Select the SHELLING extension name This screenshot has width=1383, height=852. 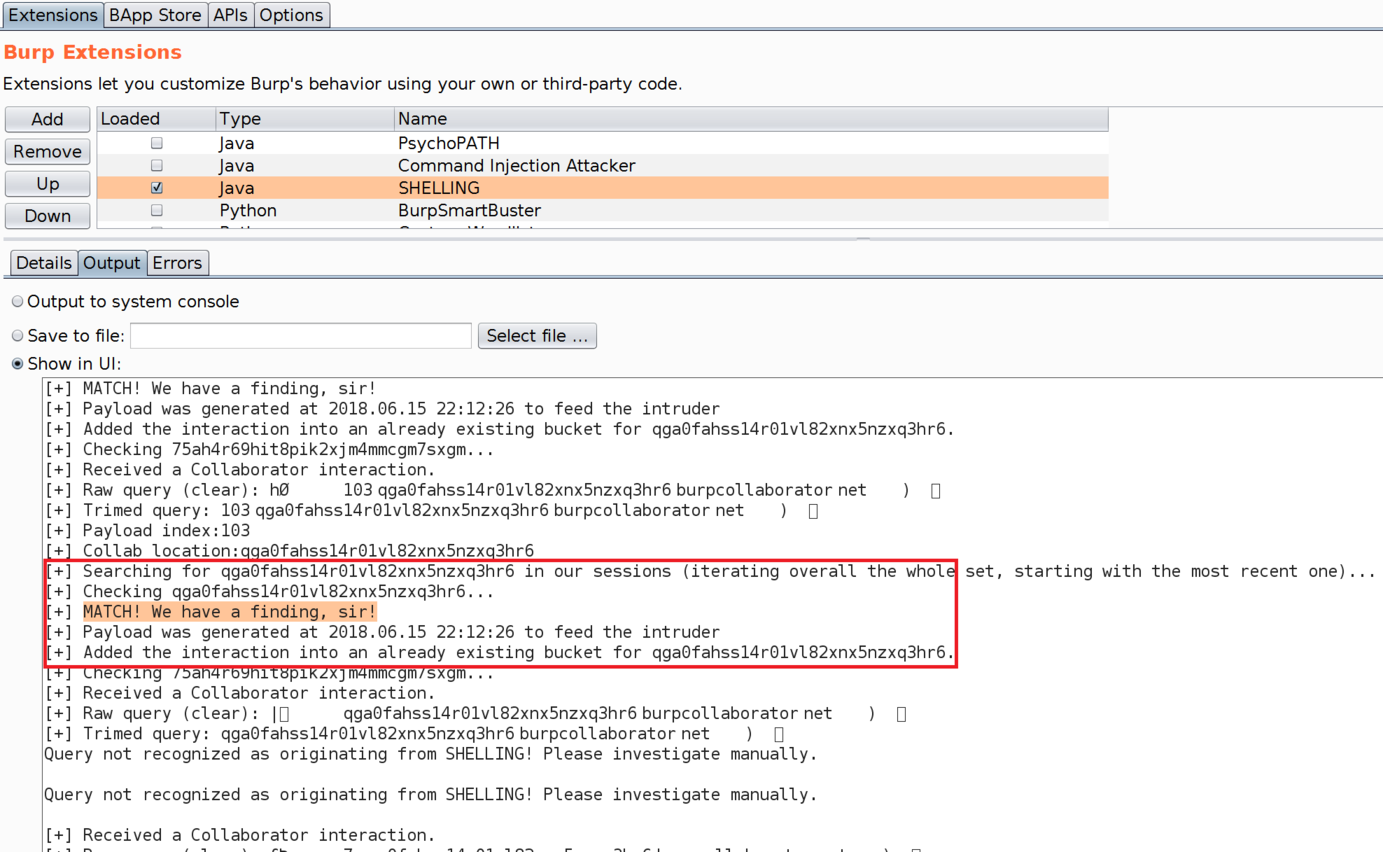point(439,188)
